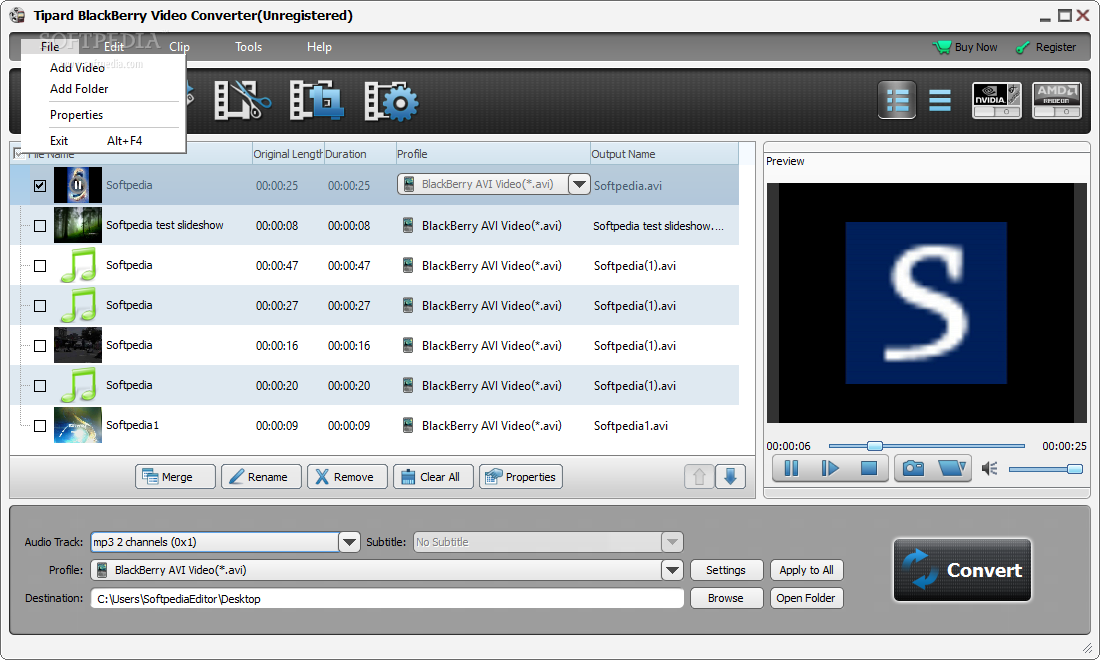Click the Destination path input field
The width and height of the screenshot is (1100, 660).
(387, 598)
